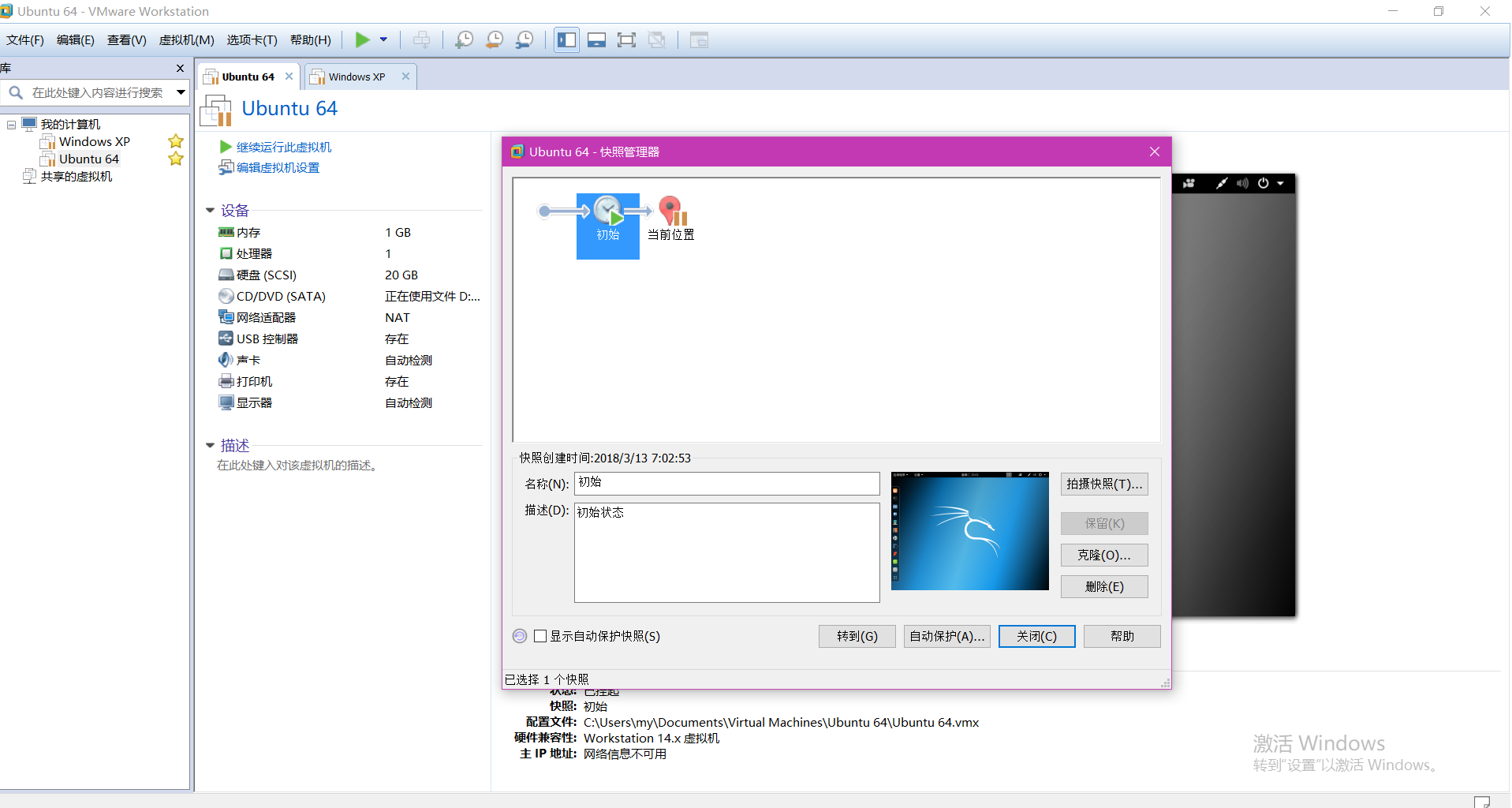The width and height of the screenshot is (1512, 808).
Task: Click the magnifier icon in library search
Action: [x=16, y=92]
